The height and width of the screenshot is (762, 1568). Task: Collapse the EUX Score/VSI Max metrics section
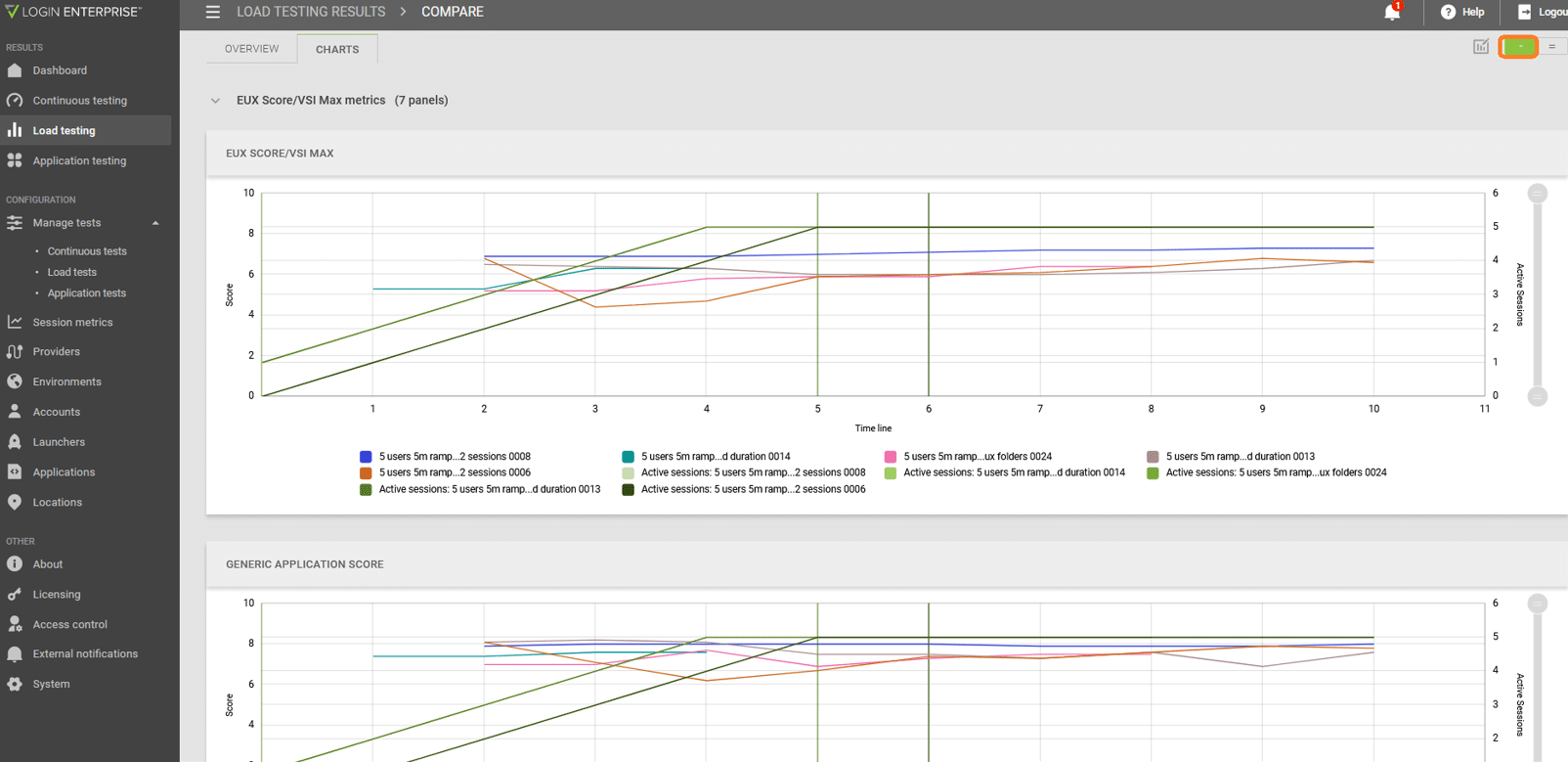coord(215,101)
